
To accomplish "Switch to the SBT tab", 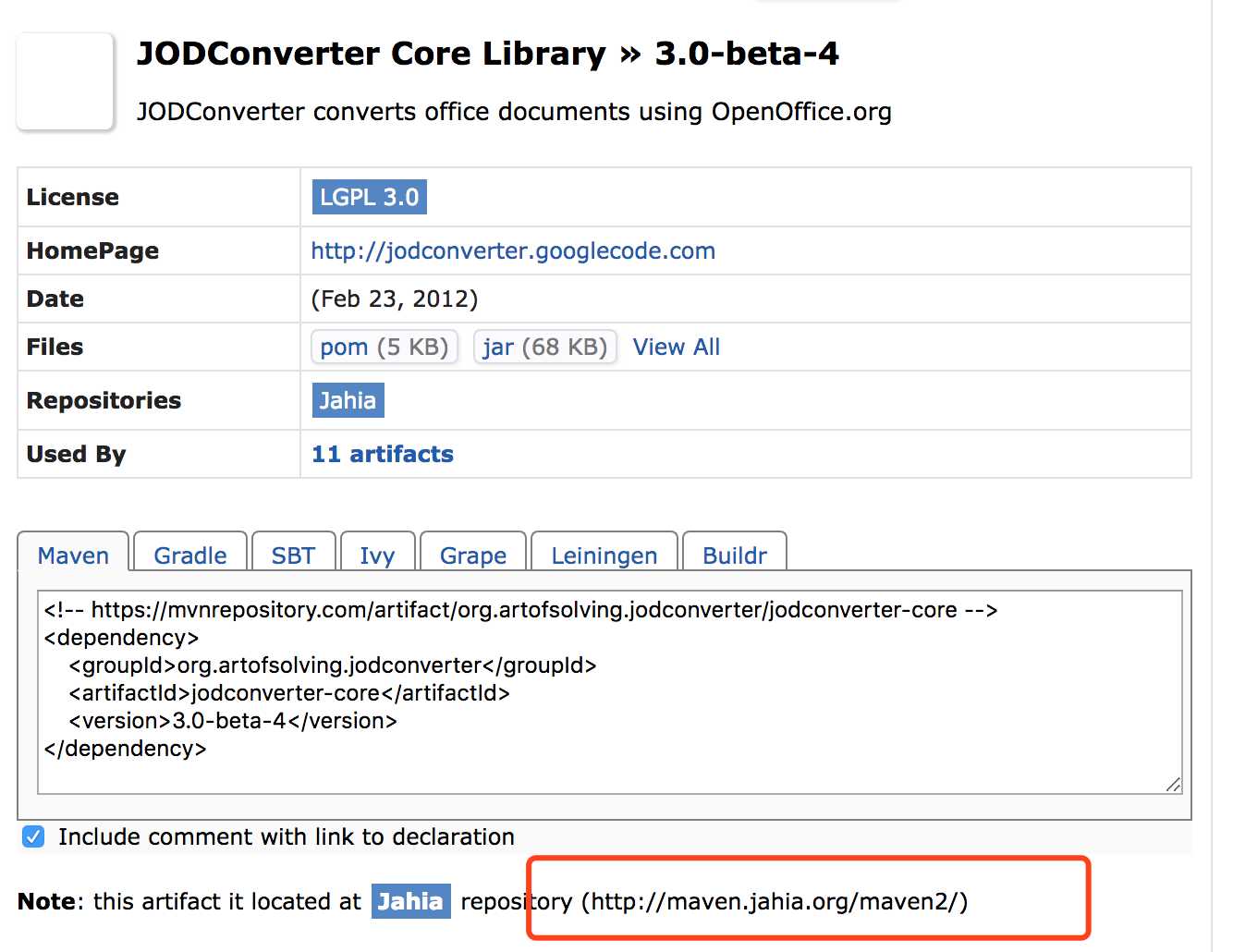I will [293, 555].
